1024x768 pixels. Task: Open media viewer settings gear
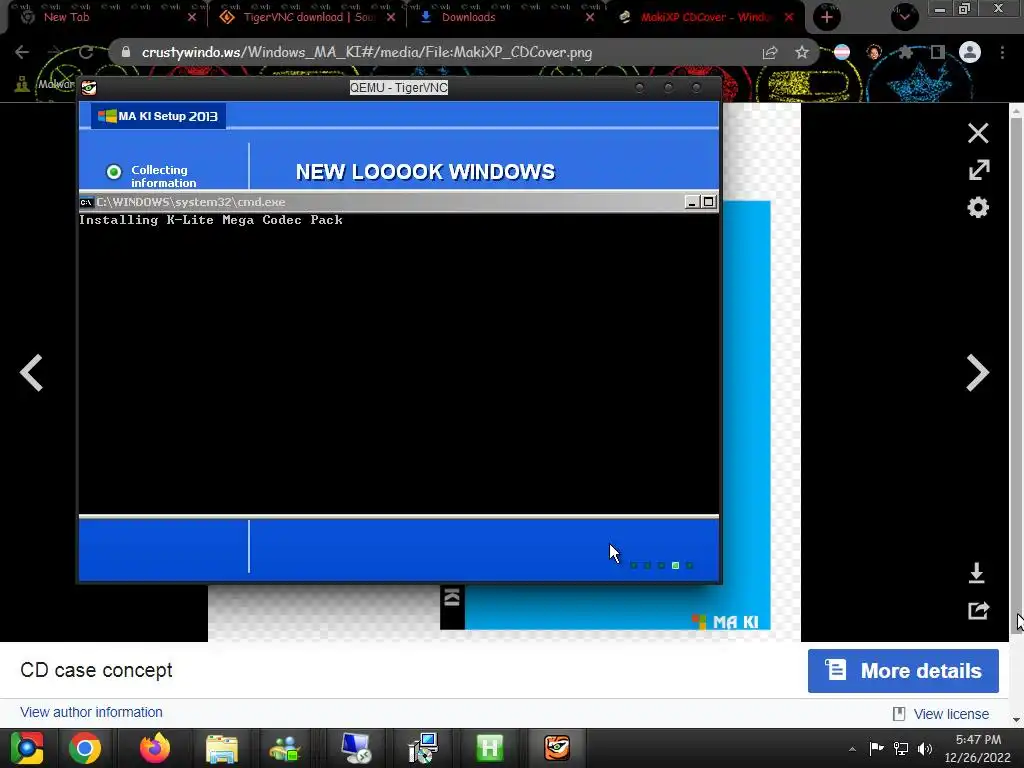coord(978,208)
